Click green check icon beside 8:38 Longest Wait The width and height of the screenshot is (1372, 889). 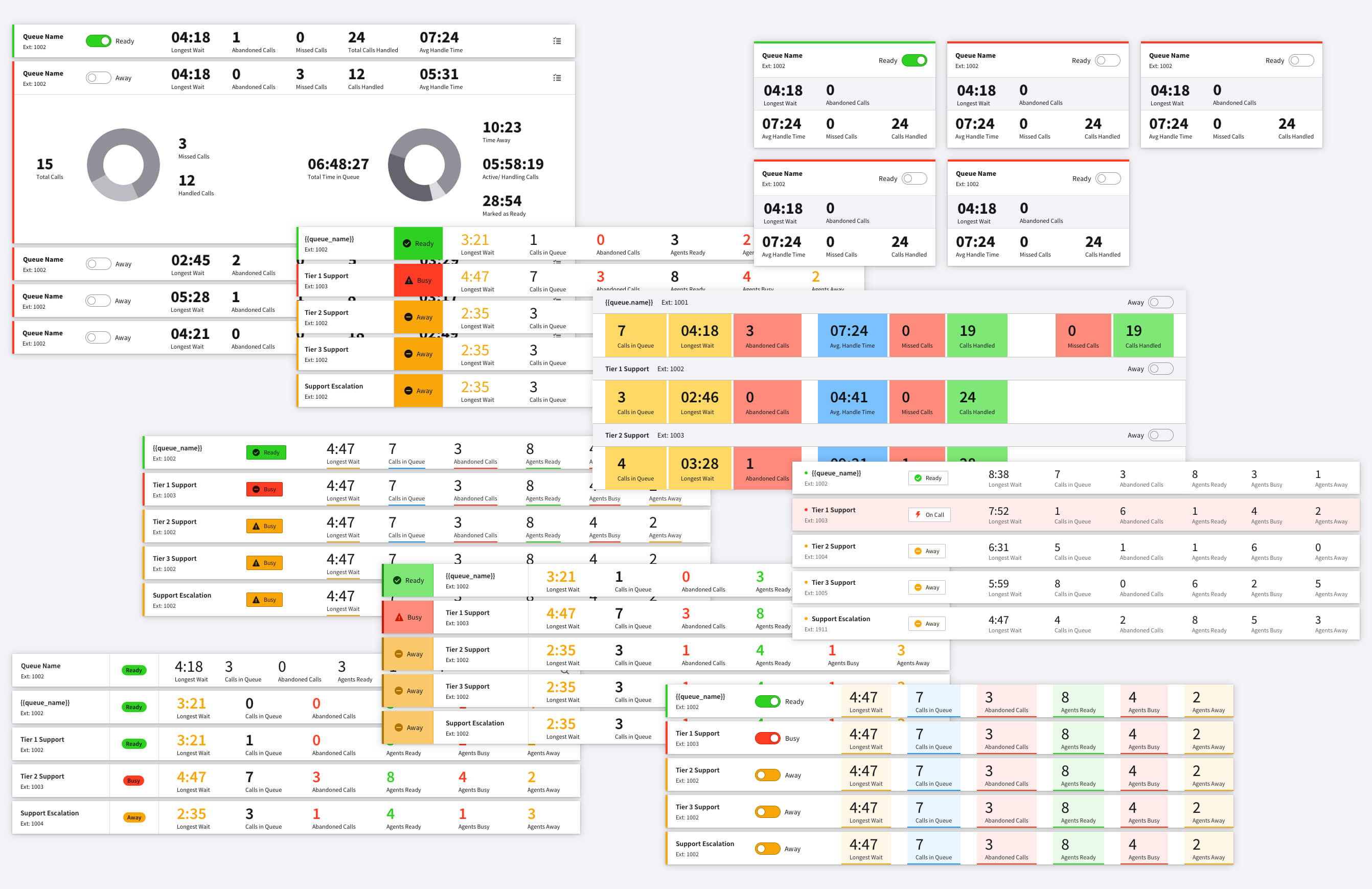918,478
